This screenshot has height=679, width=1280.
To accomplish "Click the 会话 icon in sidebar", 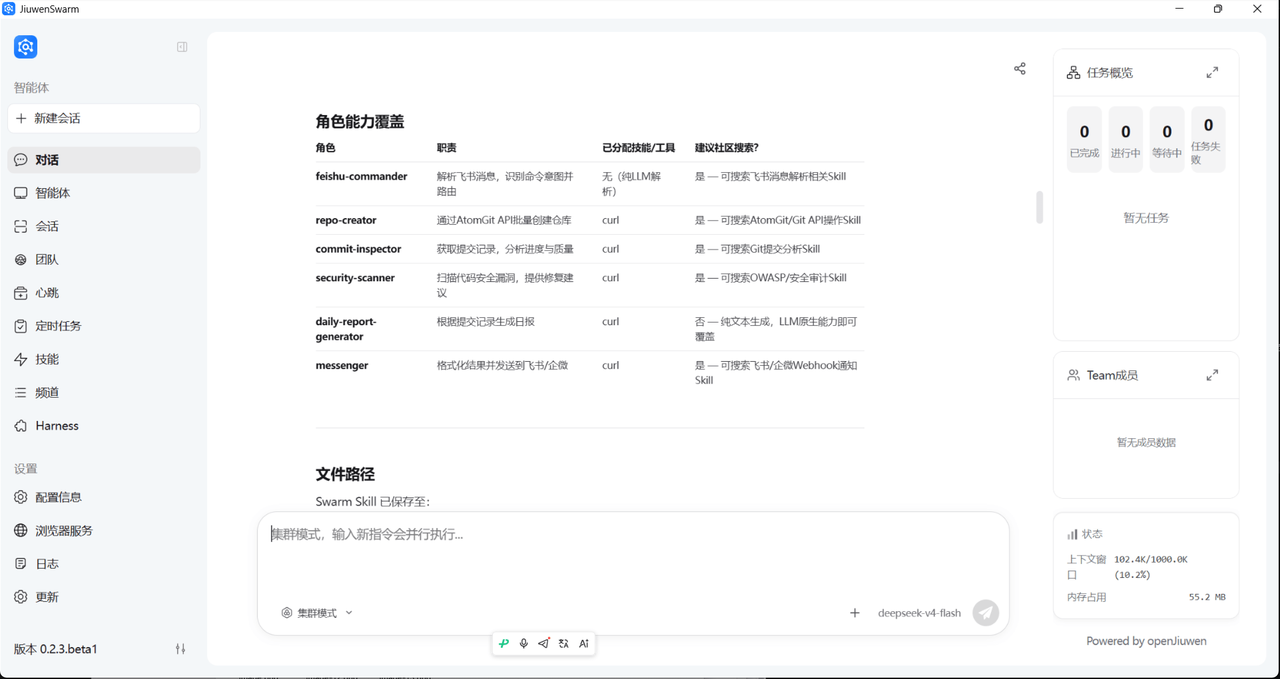I will (21, 226).
